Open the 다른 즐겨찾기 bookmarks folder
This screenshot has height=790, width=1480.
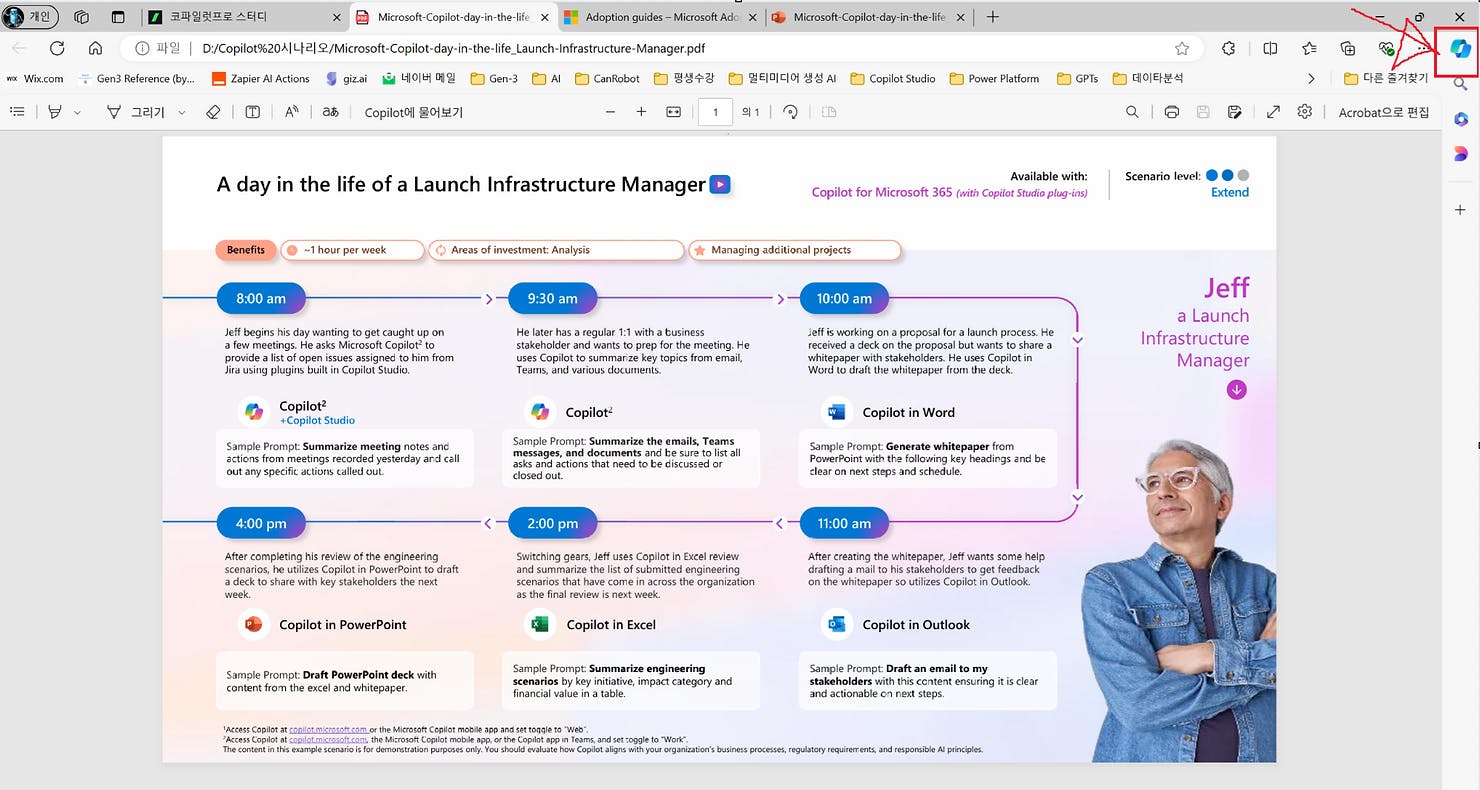click(1386, 78)
